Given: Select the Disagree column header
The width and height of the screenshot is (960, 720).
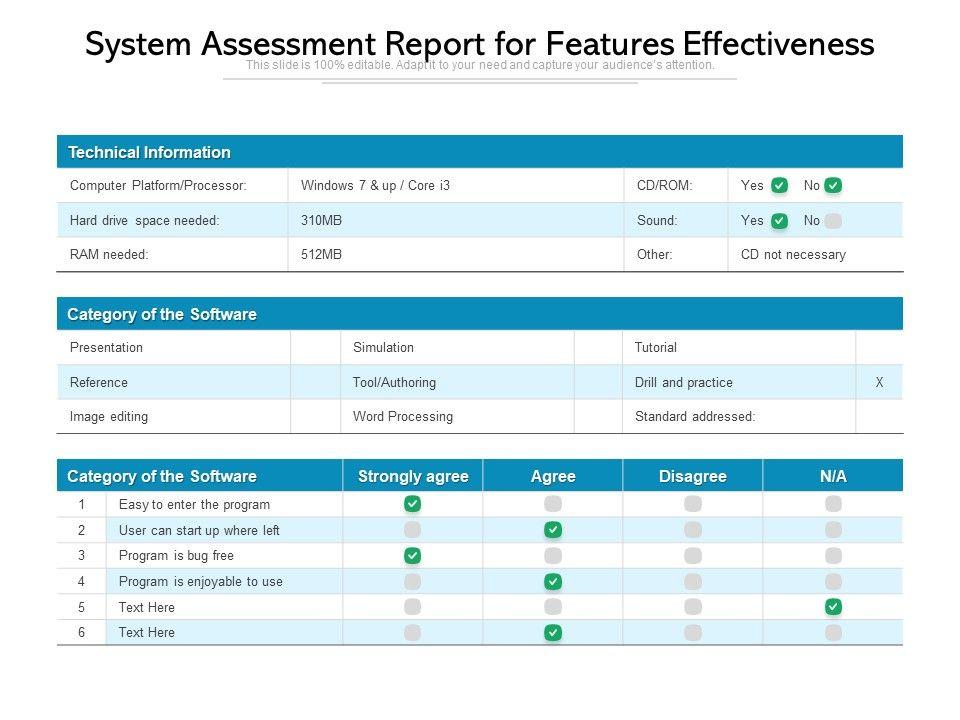Looking at the screenshot, I should pos(692,476).
